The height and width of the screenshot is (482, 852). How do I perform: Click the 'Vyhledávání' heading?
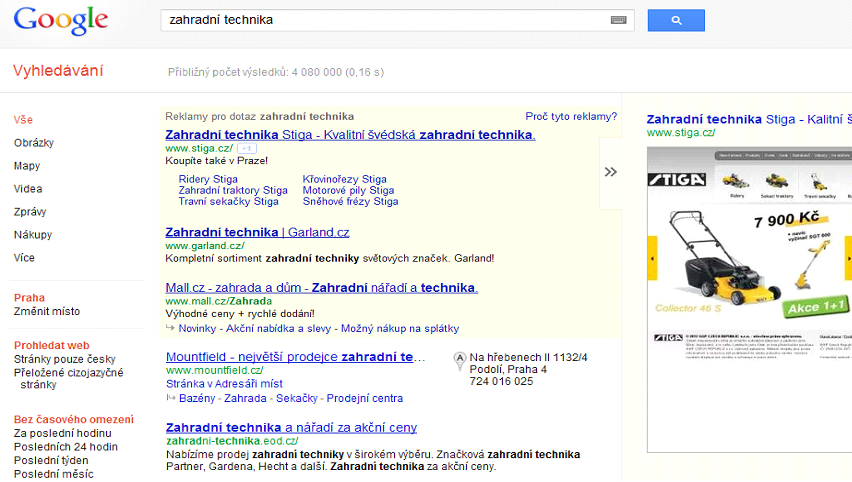[58, 71]
